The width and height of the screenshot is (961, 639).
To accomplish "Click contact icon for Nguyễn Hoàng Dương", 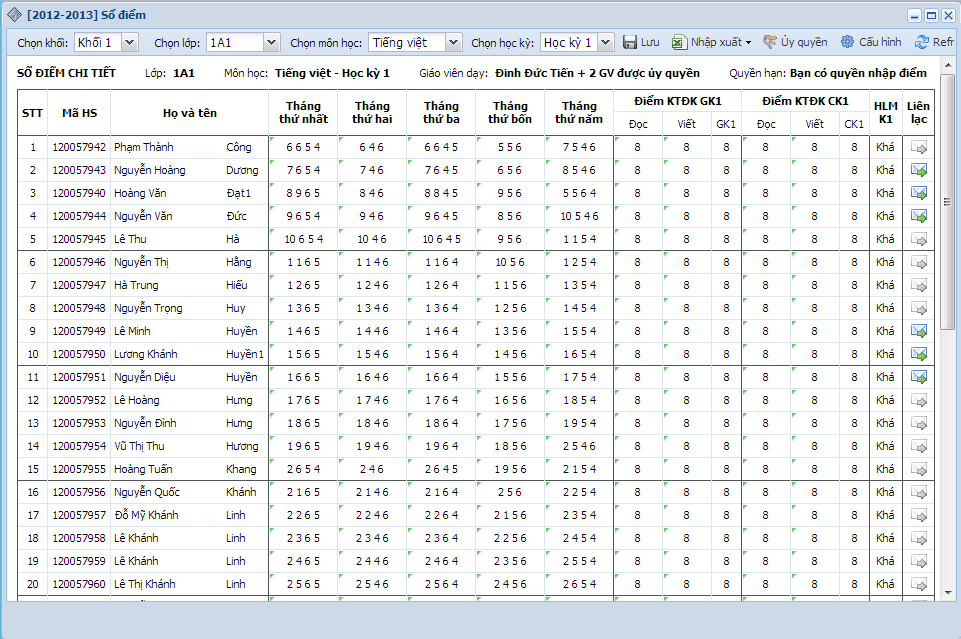I will point(918,170).
